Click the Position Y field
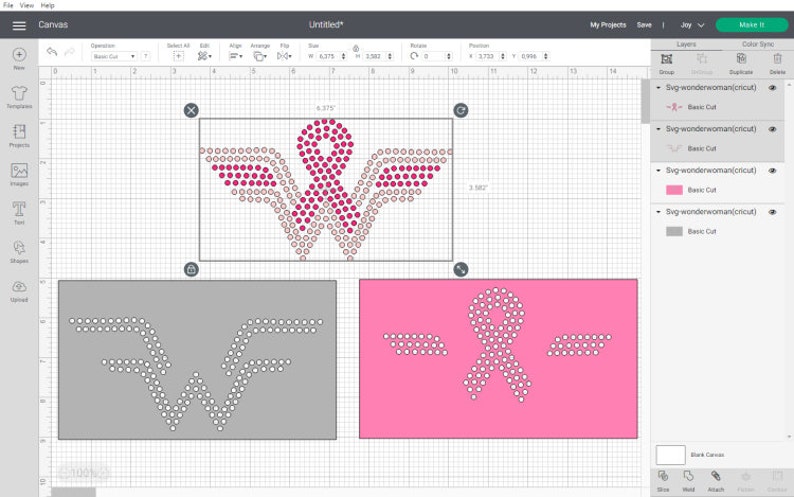The height and width of the screenshot is (497, 794). (x=533, y=56)
